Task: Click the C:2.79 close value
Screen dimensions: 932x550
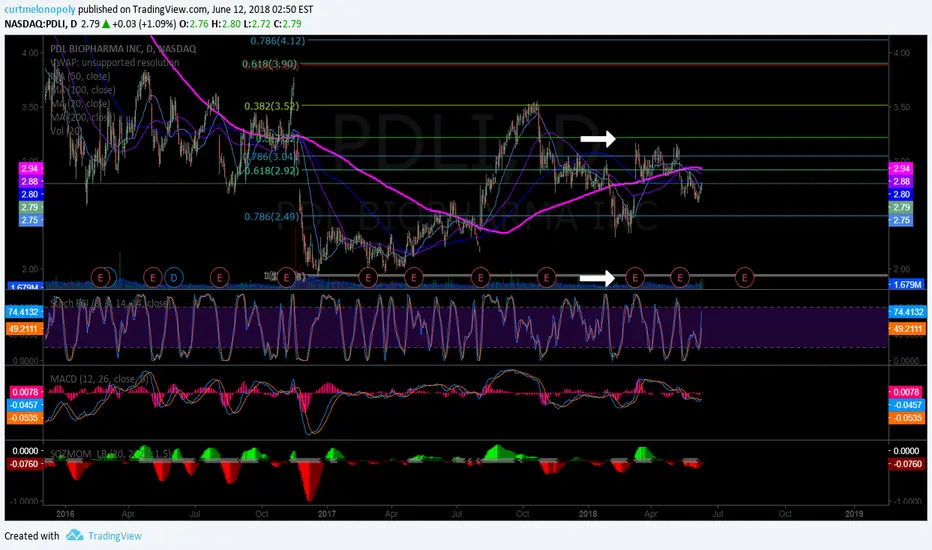Action: 288,24
